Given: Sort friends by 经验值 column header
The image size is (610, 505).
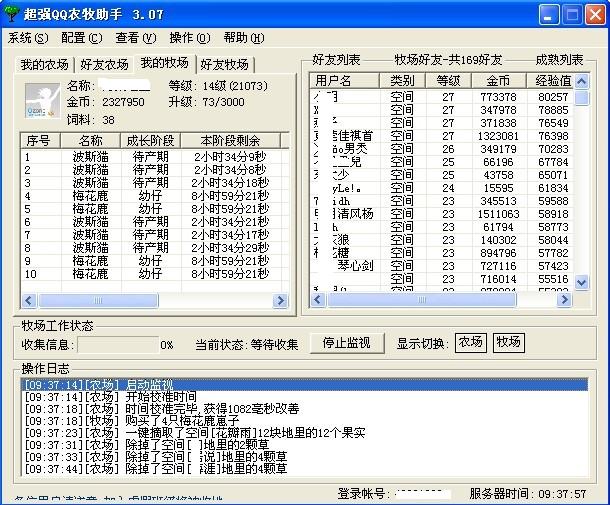Looking at the screenshot, I should (x=550, y=81).
